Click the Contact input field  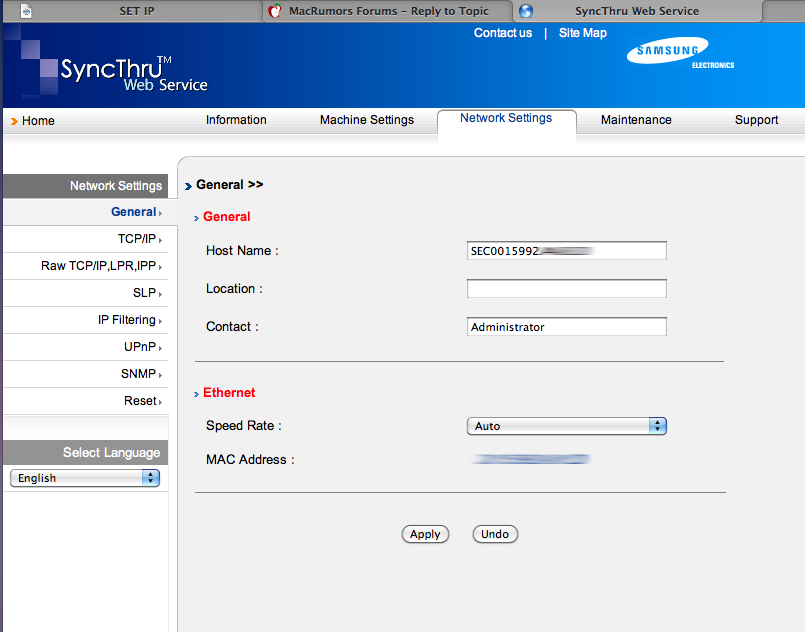(x=566, y=327)
